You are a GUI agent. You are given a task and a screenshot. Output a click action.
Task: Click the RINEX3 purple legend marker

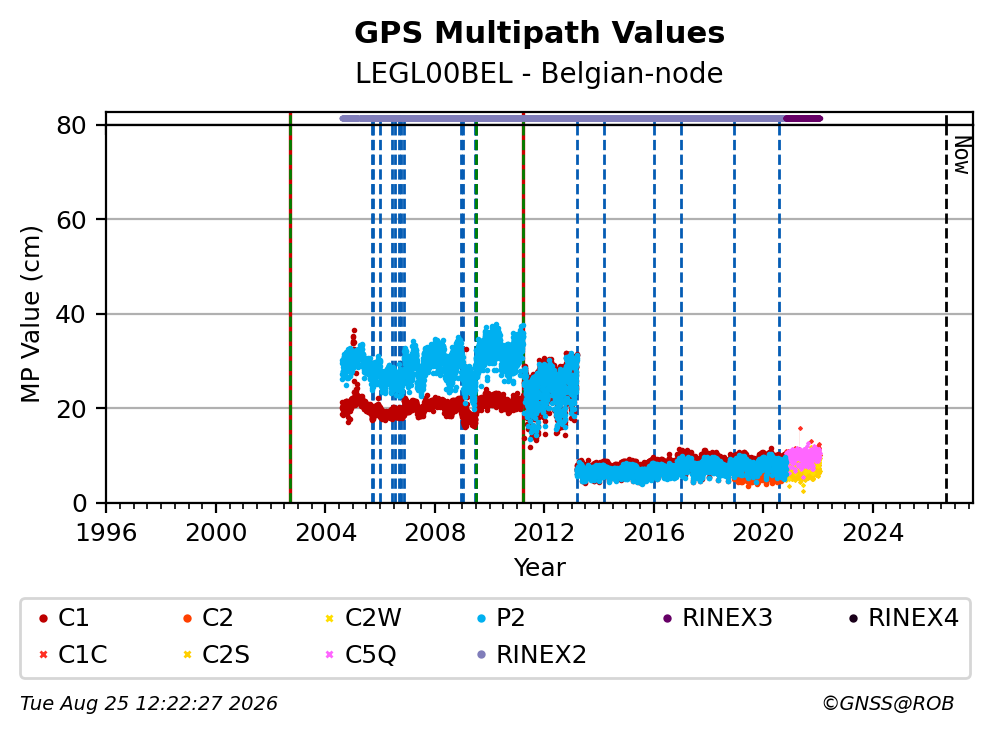667,618
